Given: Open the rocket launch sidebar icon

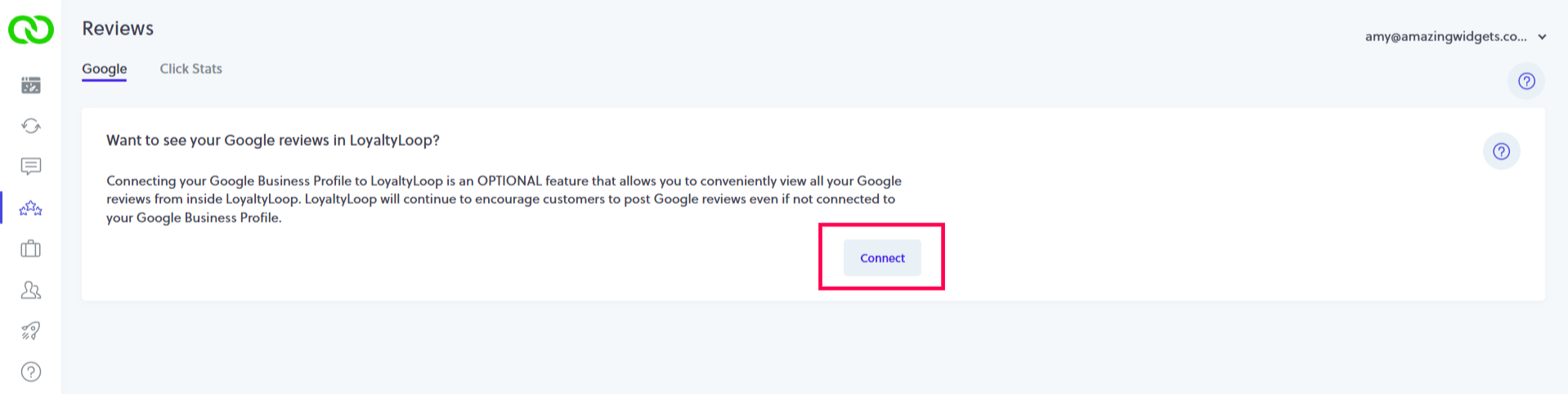Looking at the screenshot, I should 31,330.
